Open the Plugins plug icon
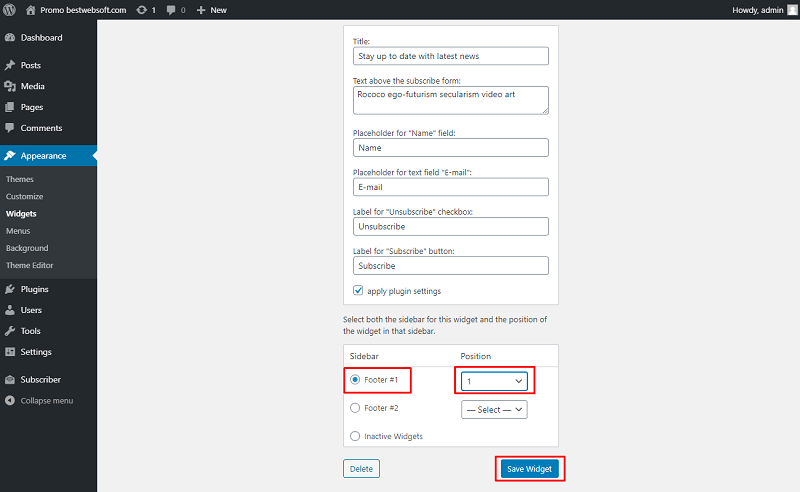This screenshot has width=800, height=492. [x=10, y=289]
